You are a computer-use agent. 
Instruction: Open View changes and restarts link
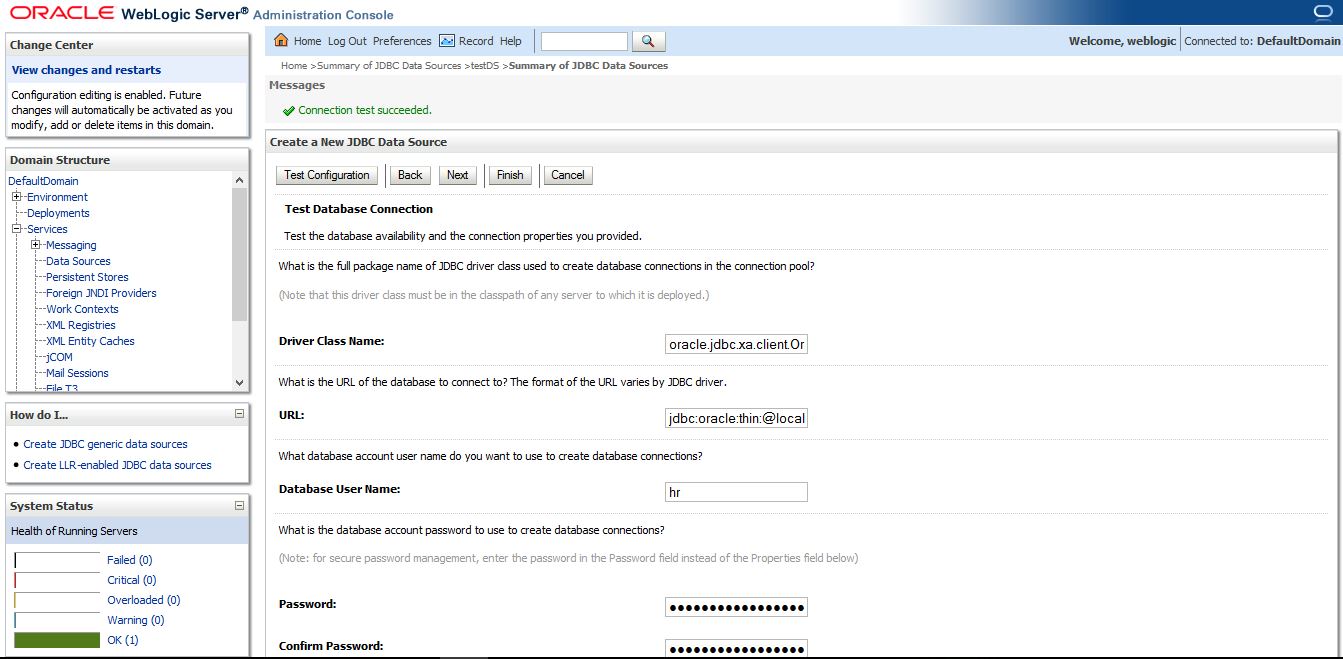[x=86, y=70]
